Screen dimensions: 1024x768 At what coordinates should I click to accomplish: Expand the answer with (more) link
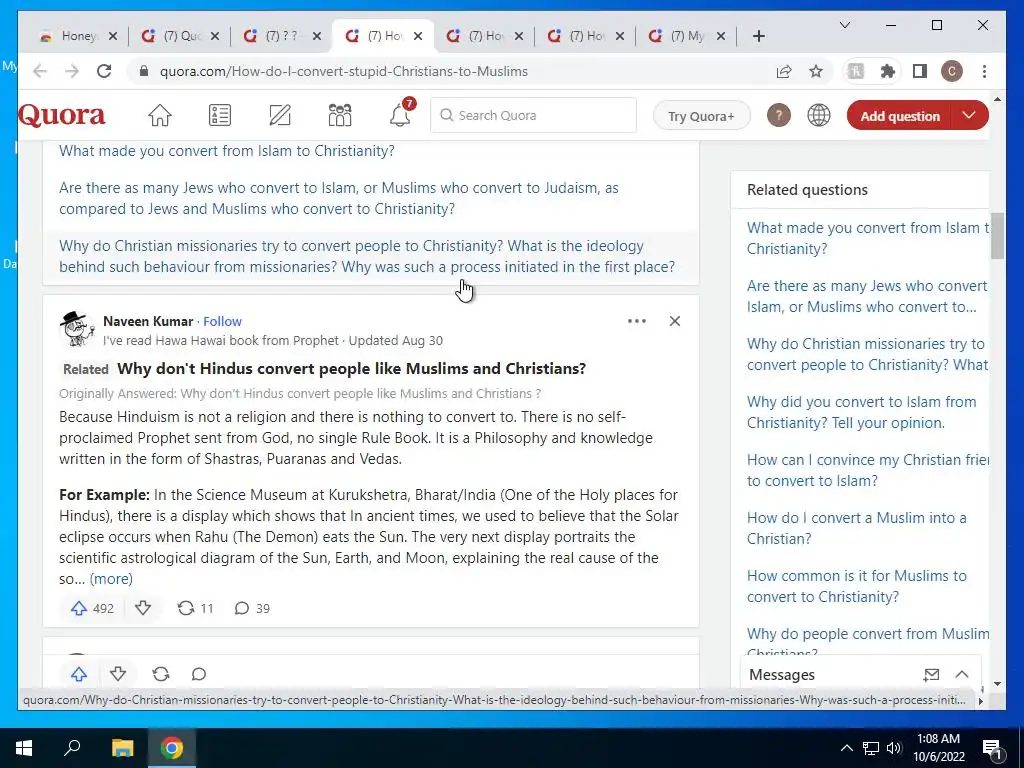(111, 579)
